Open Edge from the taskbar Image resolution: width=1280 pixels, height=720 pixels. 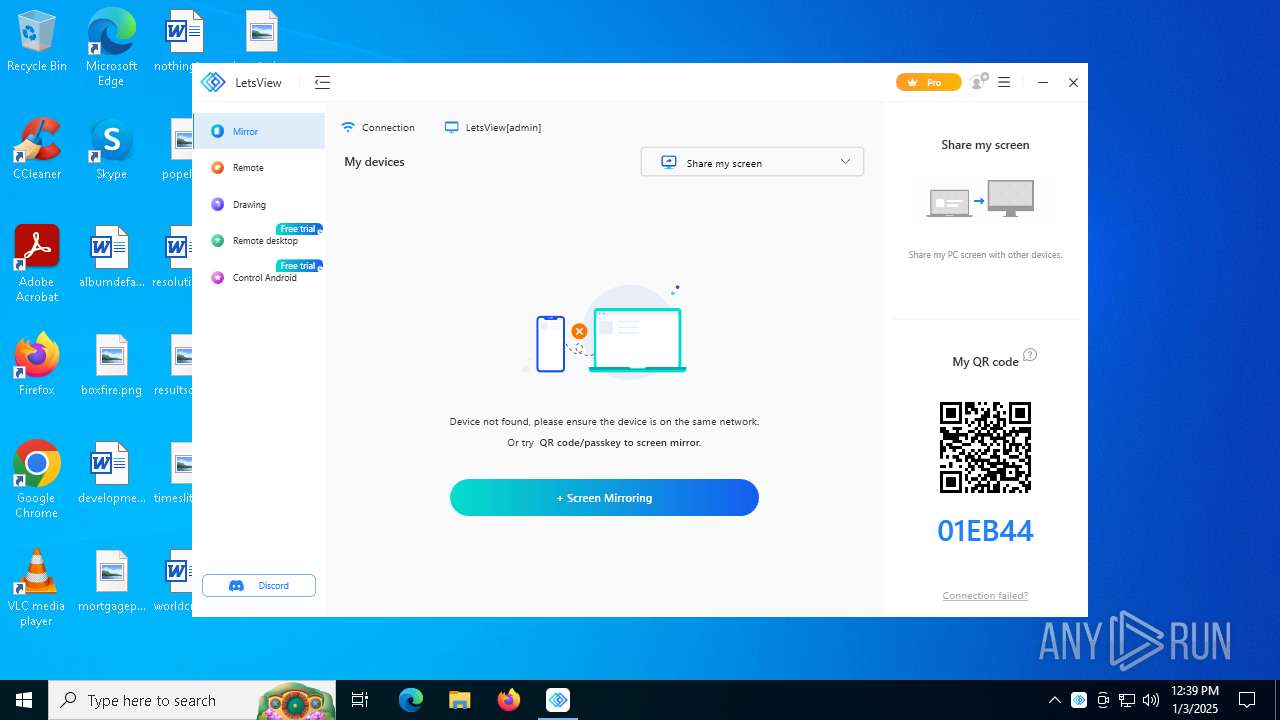tap(411, 700)
